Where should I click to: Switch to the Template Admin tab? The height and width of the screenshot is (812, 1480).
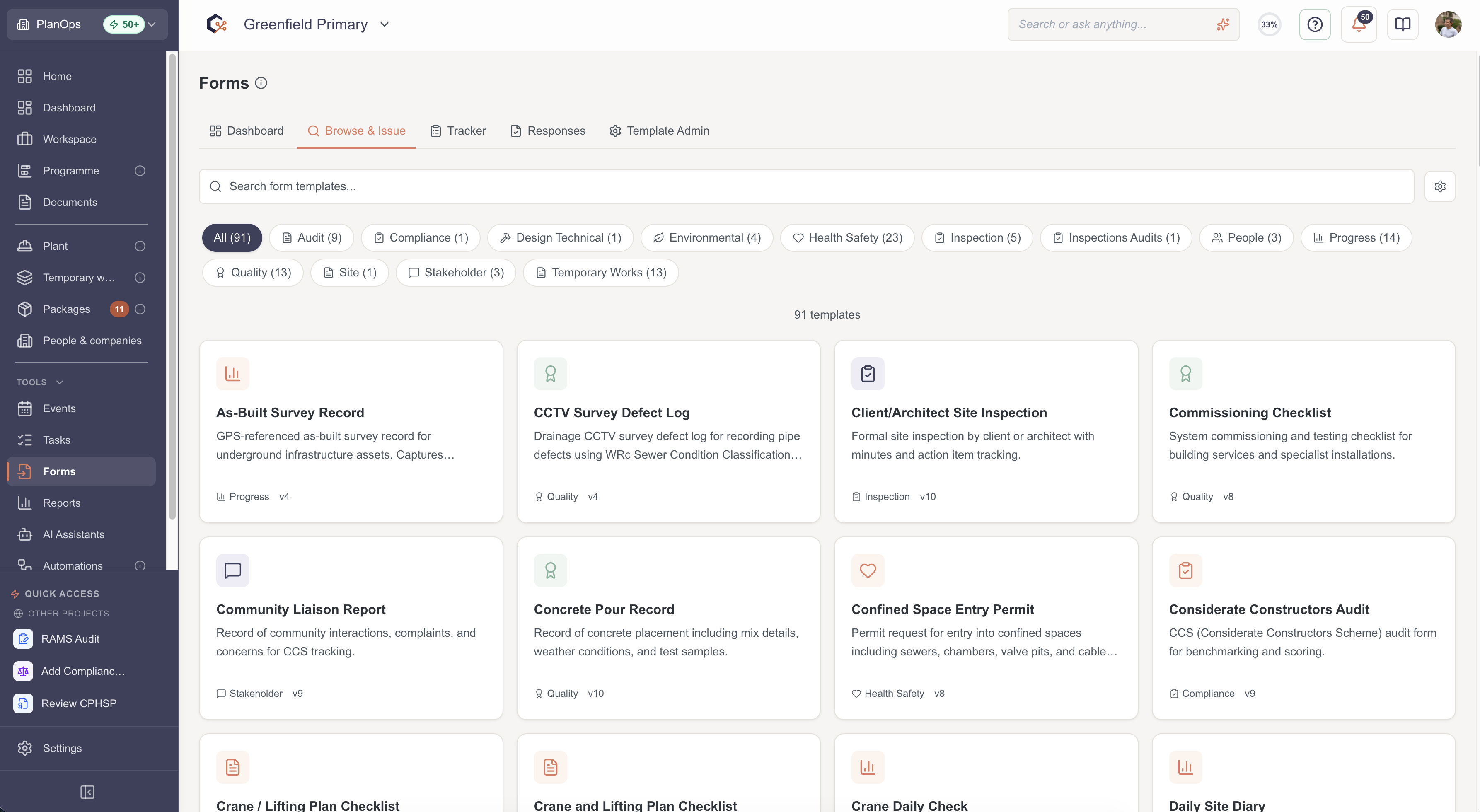(659, 131)
